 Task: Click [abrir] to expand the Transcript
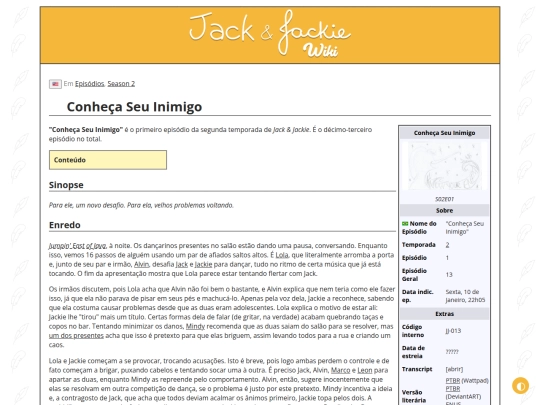pyautogui.click(x=454, y=369)
